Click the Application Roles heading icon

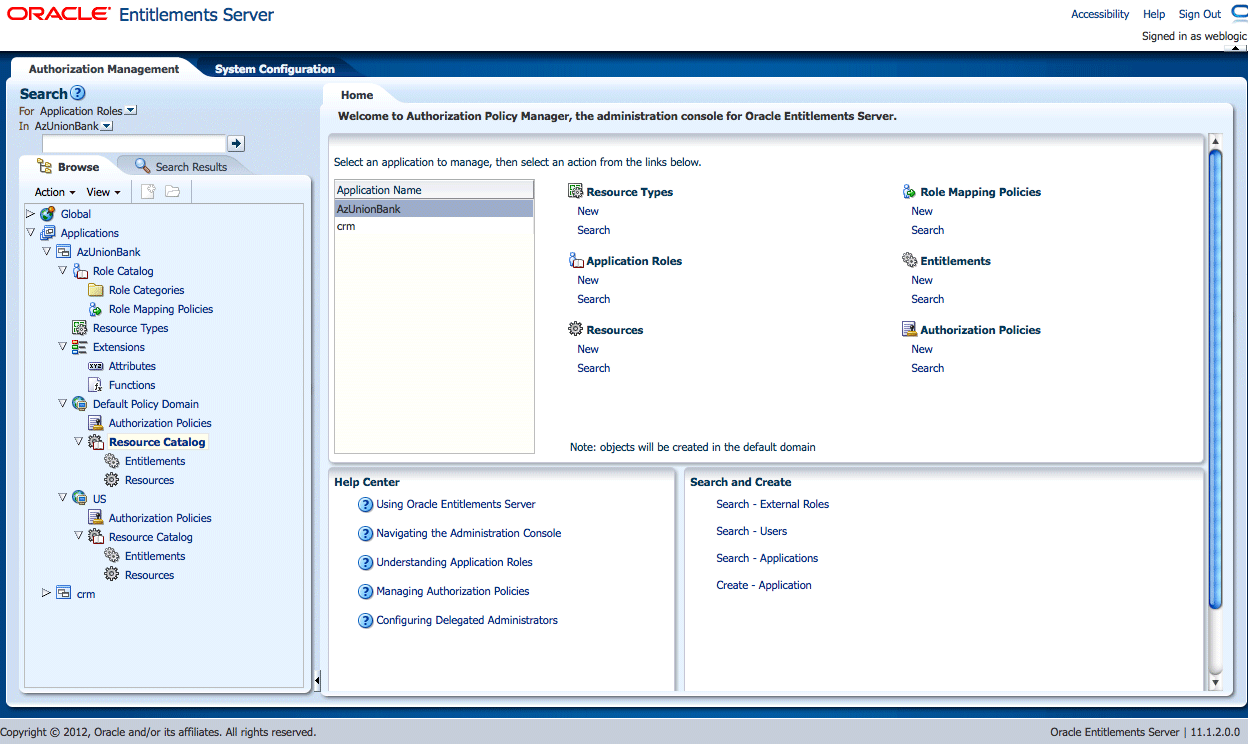[576, 260]
